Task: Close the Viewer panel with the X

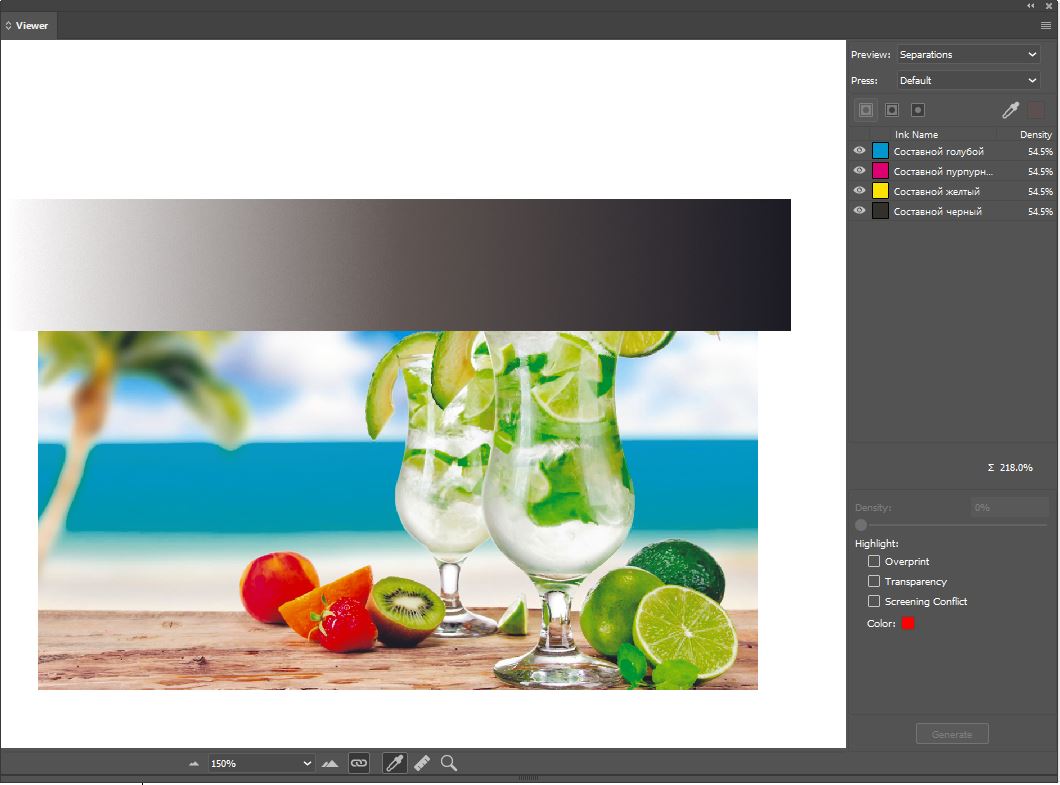Action: pyautogui.click(x=1049, y=5)
